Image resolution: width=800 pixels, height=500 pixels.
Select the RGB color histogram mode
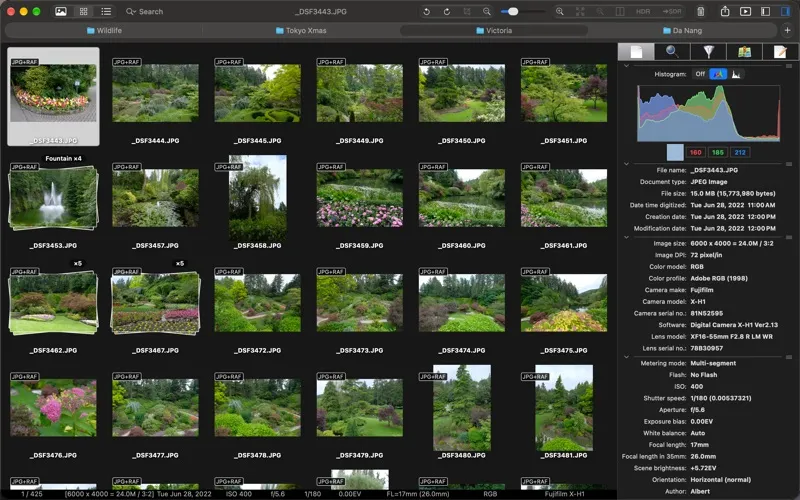pos(718,74)
